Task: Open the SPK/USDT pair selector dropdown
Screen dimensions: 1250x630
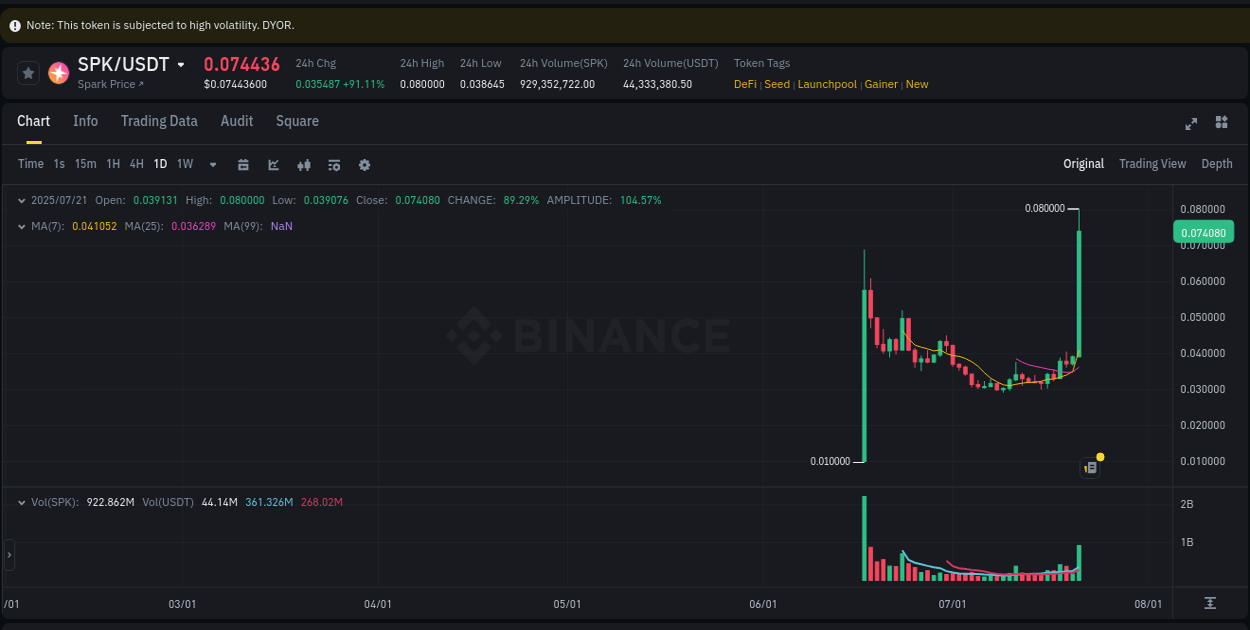Action: (x=181, y=64)
